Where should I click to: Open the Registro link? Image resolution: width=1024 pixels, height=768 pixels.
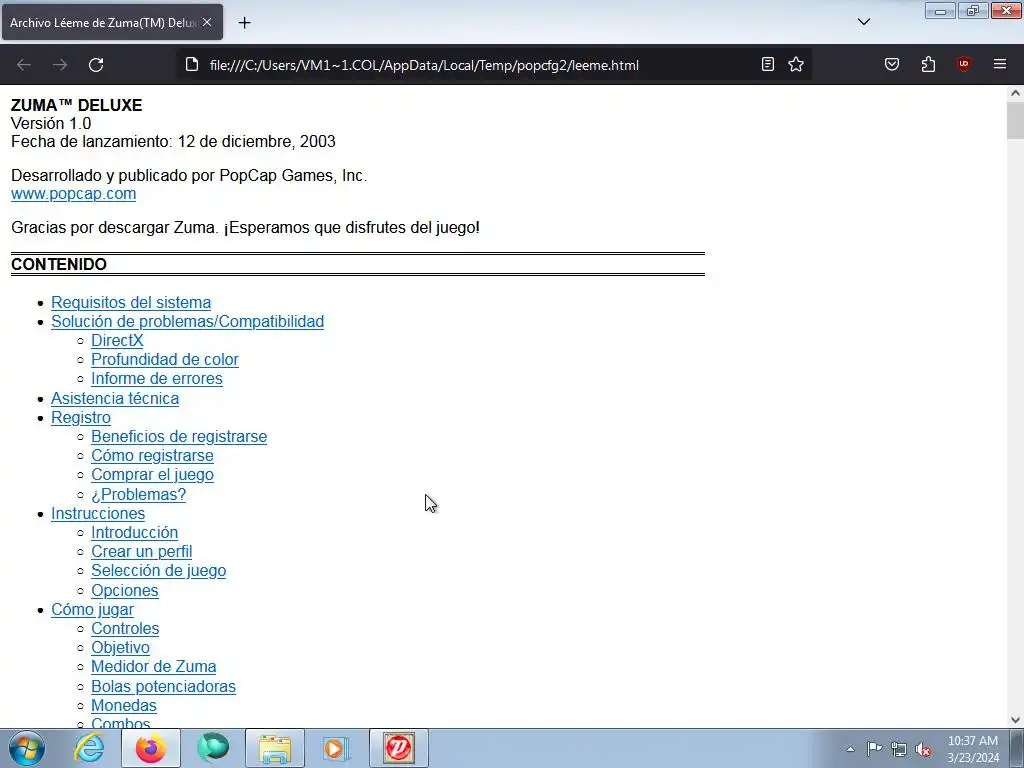81,417
